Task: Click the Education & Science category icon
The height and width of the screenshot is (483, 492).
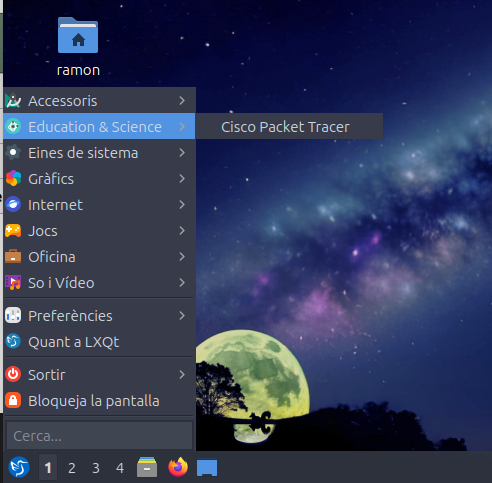Action: [13, 127]
